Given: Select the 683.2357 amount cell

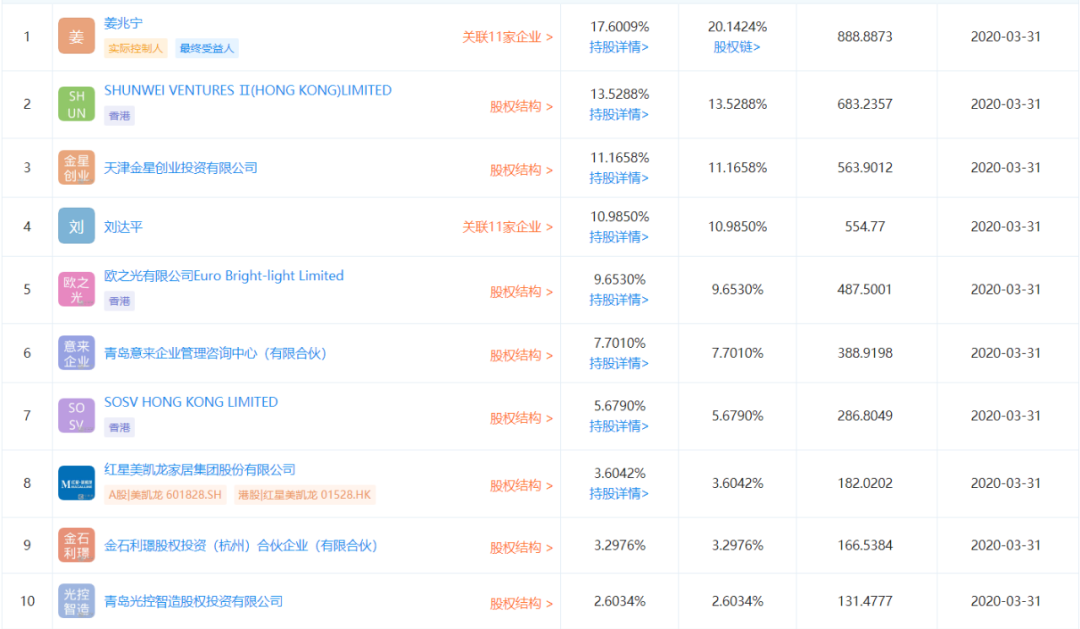Looking at the screenshot, I should [x=865, y=104].
